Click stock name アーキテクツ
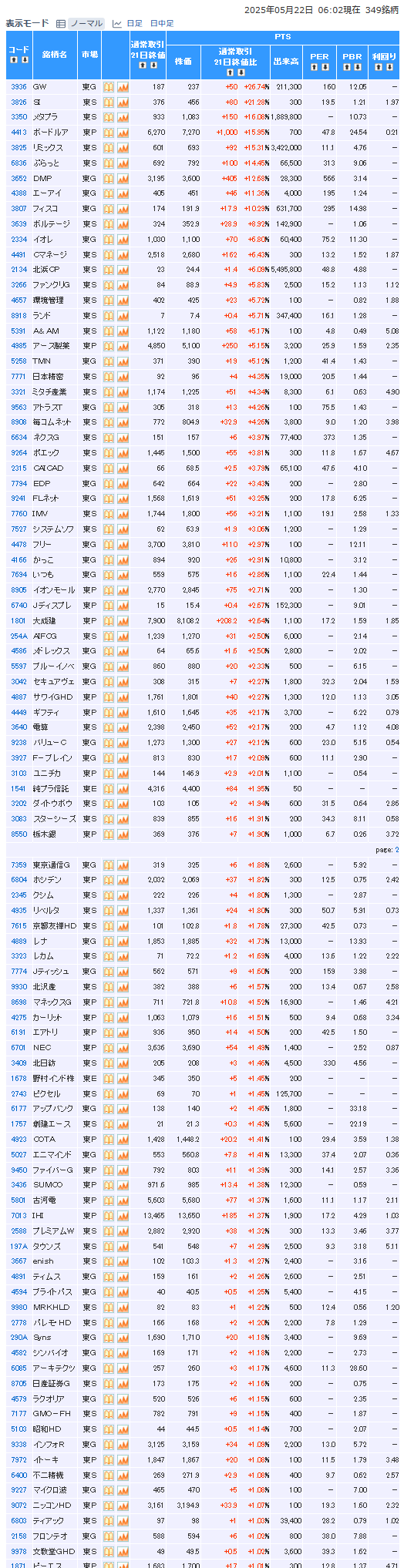 coord(54,1368)
